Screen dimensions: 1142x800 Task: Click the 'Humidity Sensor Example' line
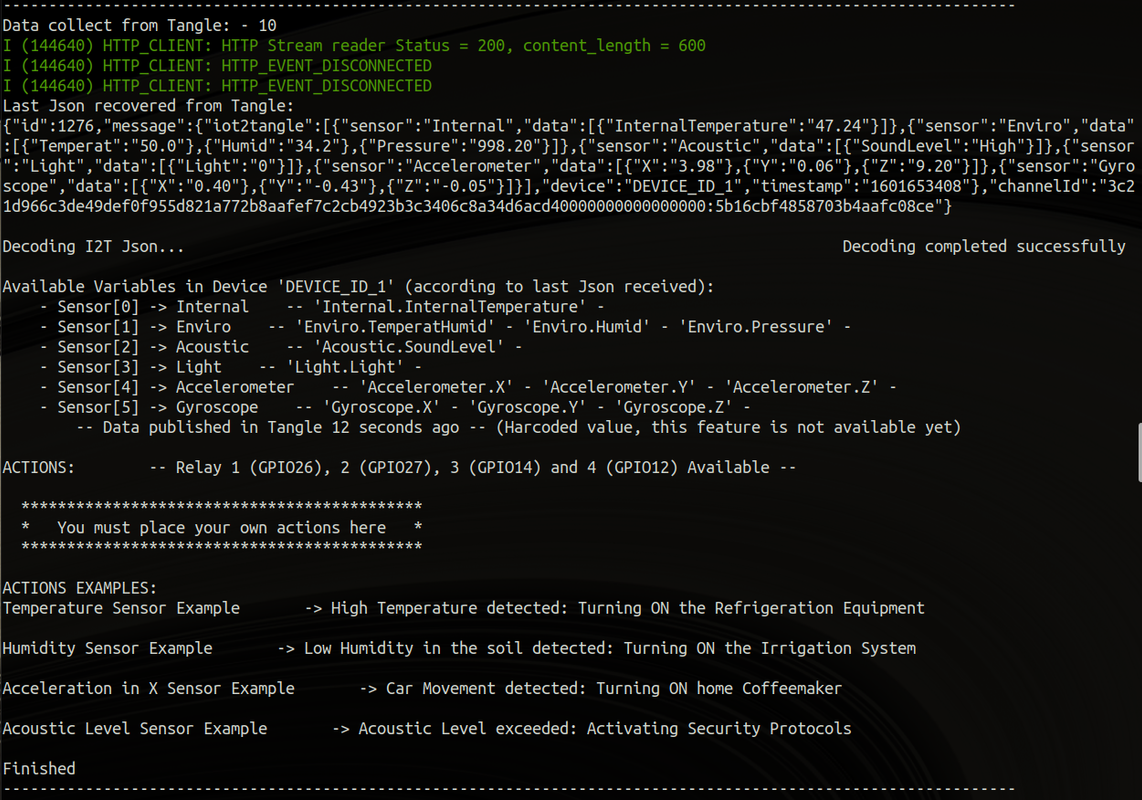coord(459,648)
